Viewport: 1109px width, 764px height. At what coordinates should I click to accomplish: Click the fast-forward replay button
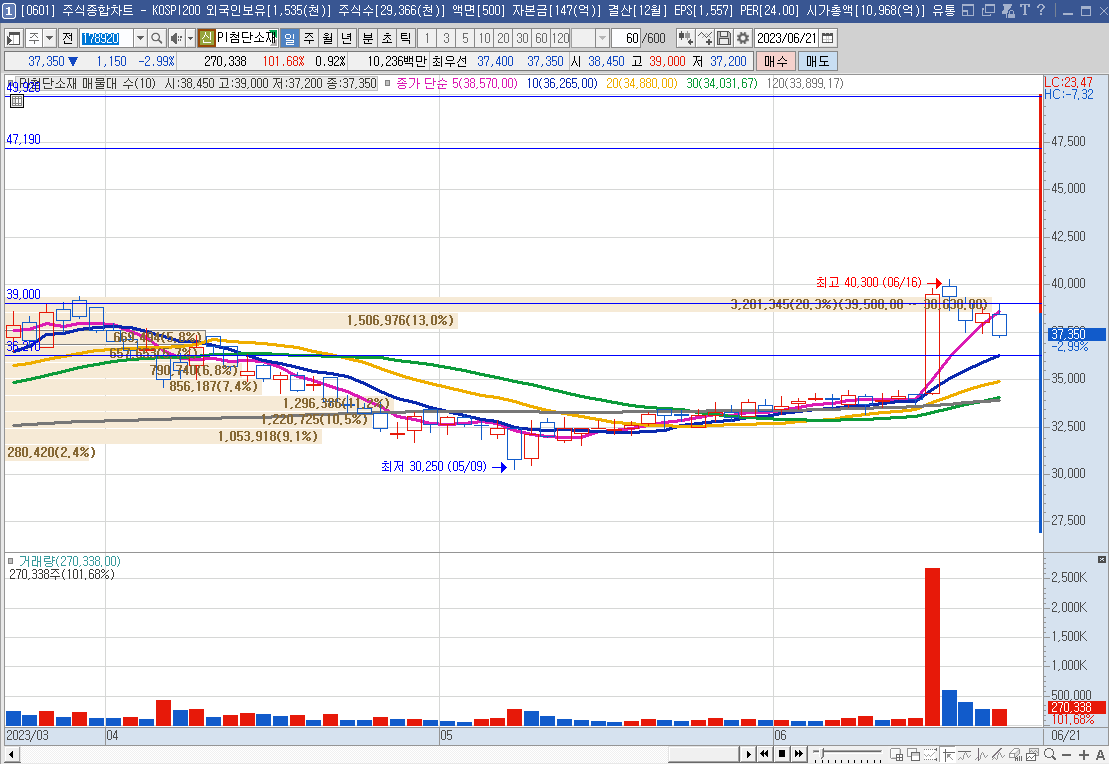[x=799, y=754]
